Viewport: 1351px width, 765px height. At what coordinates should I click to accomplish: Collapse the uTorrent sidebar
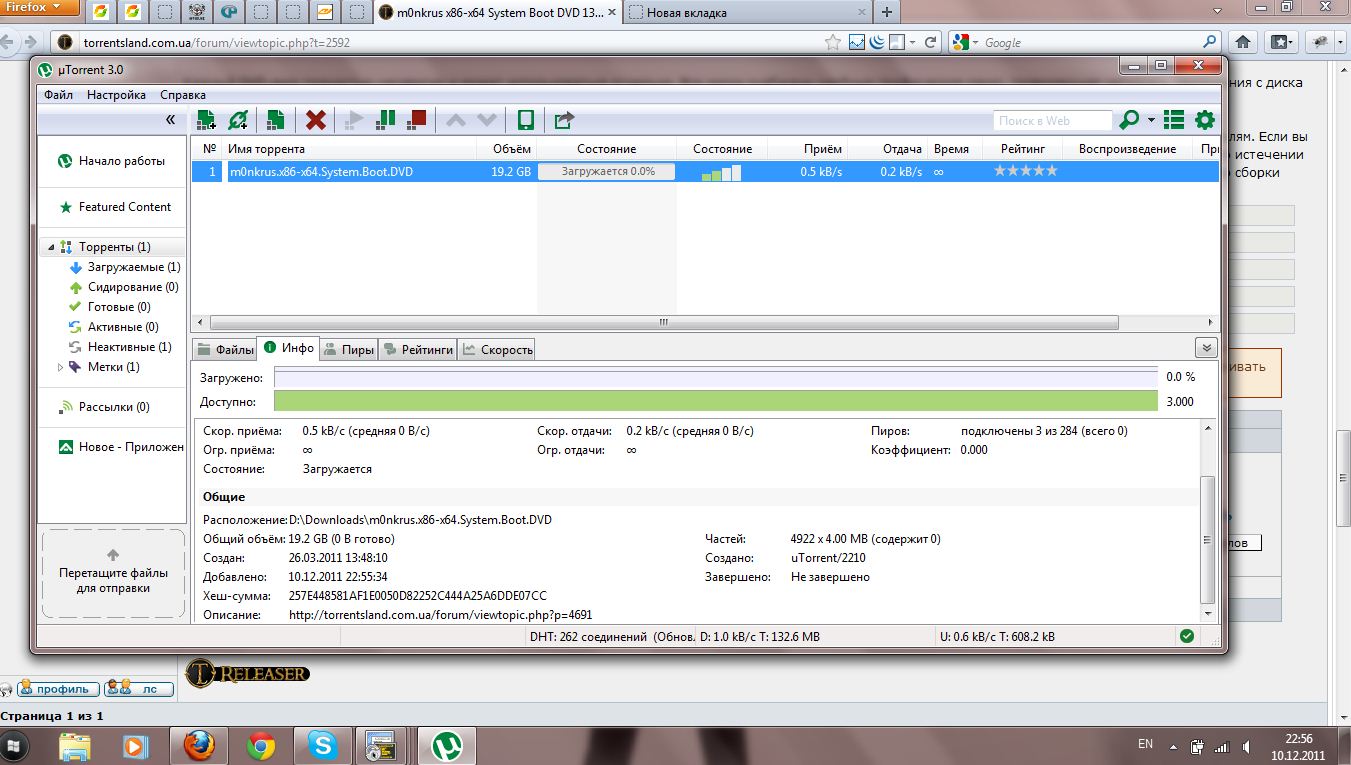point(170,120)
